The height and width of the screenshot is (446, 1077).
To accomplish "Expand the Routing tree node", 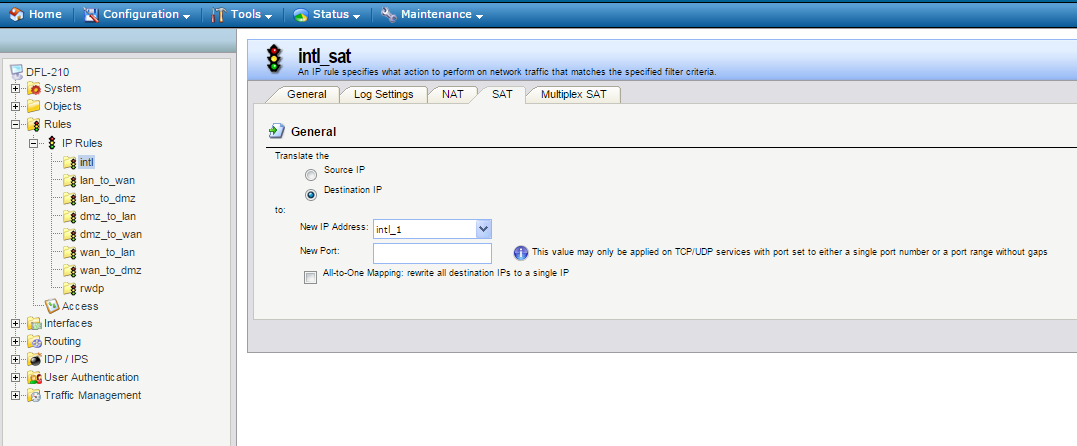I will (x=16, y=342).
